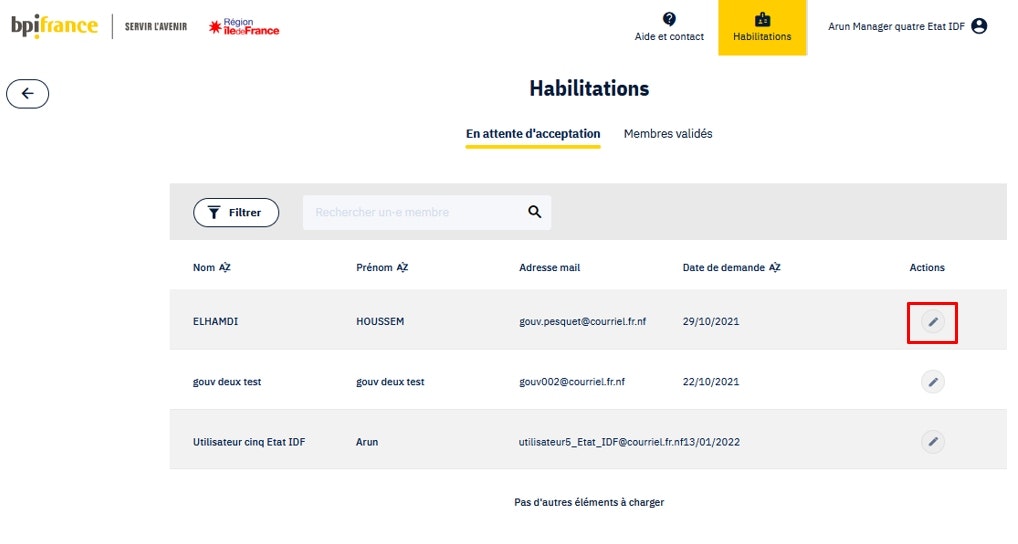The image size is (1018, 544).
Task: Click email gouv.pesquet@courriel.fr.nf
Action: 583,322
